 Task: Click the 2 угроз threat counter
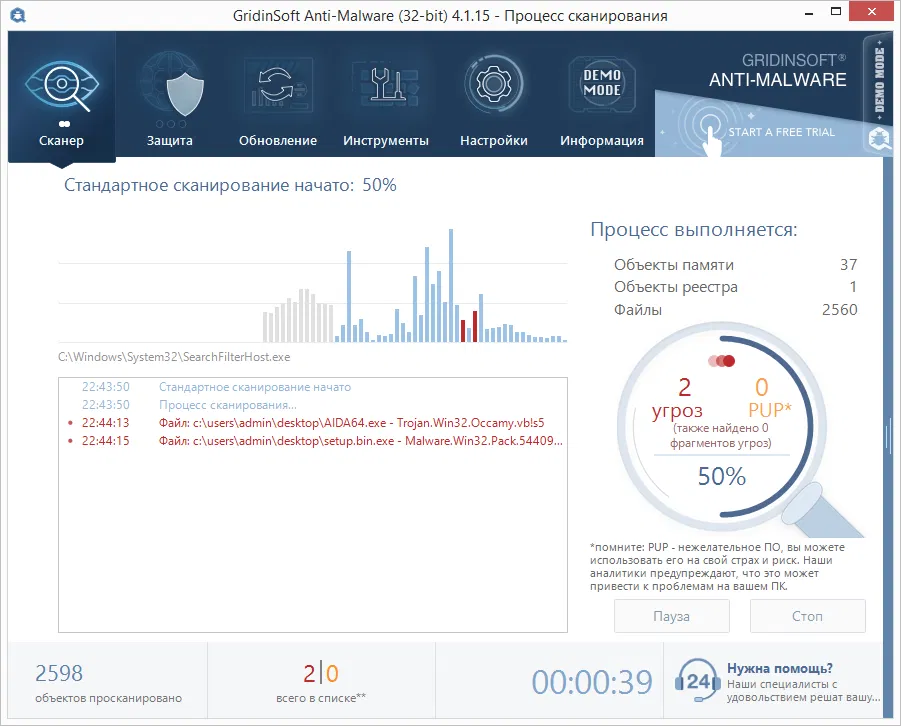point(677,400)
